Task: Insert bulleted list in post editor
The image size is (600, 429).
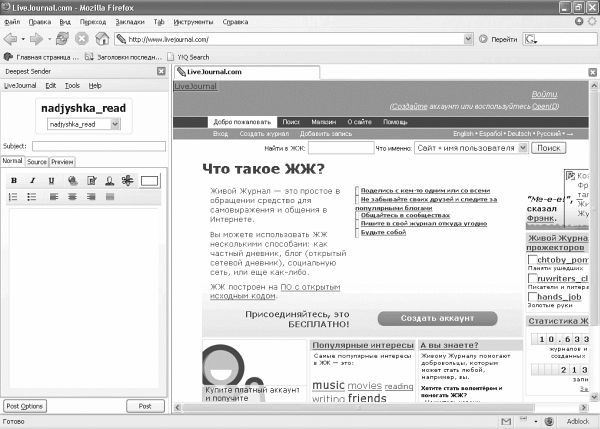Action: click(x=32, y=197)
